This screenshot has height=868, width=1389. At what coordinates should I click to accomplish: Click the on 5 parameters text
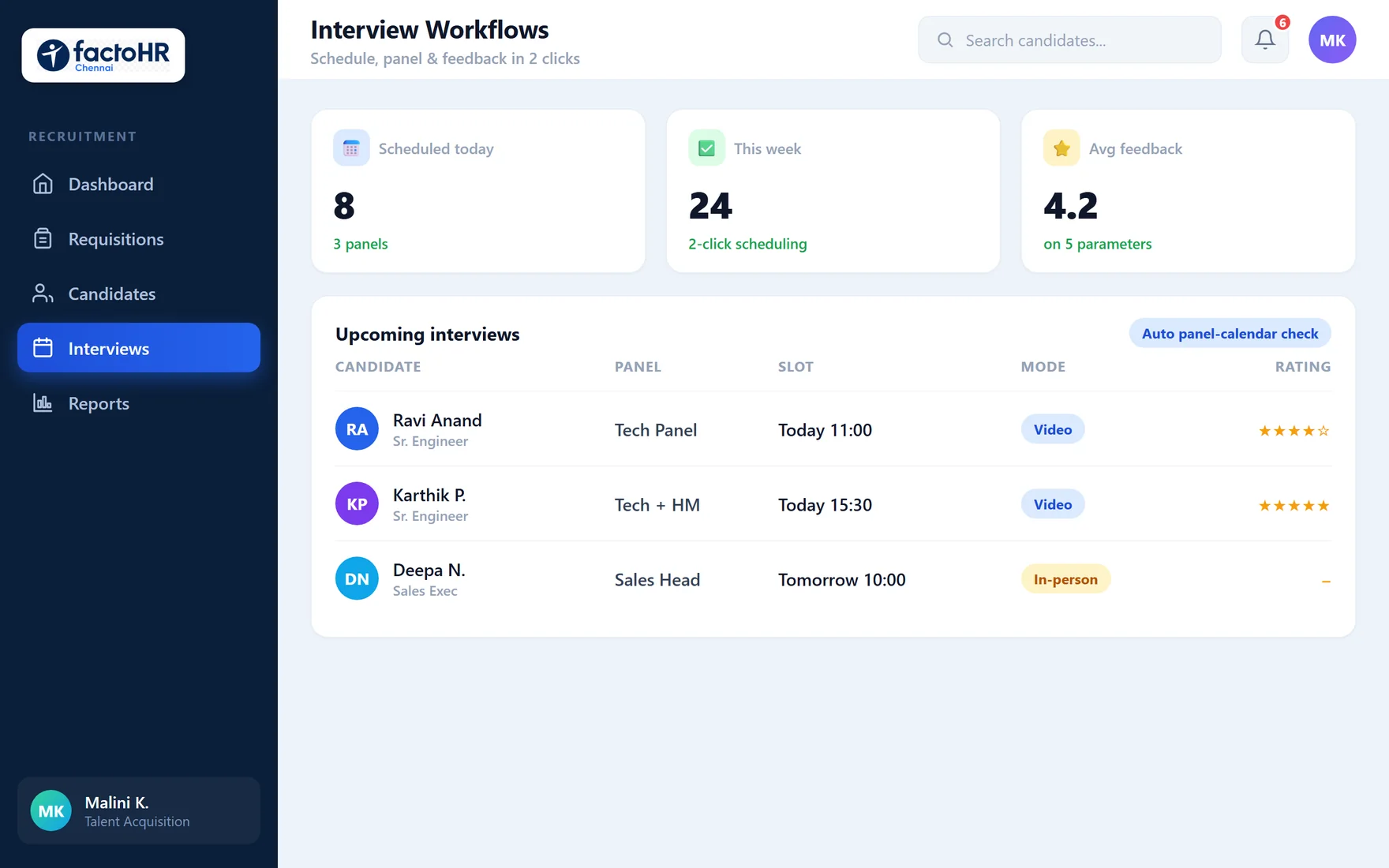click(1098, 244)
